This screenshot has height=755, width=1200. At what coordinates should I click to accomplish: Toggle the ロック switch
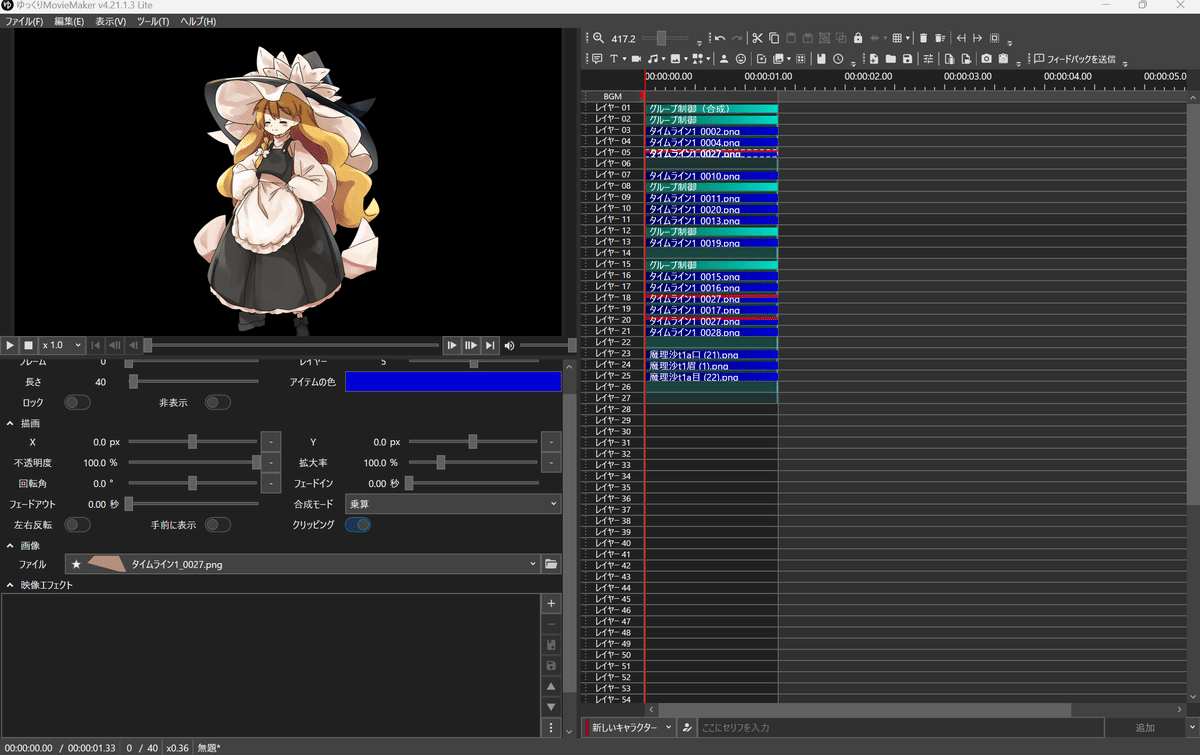(x=77, y=402)
